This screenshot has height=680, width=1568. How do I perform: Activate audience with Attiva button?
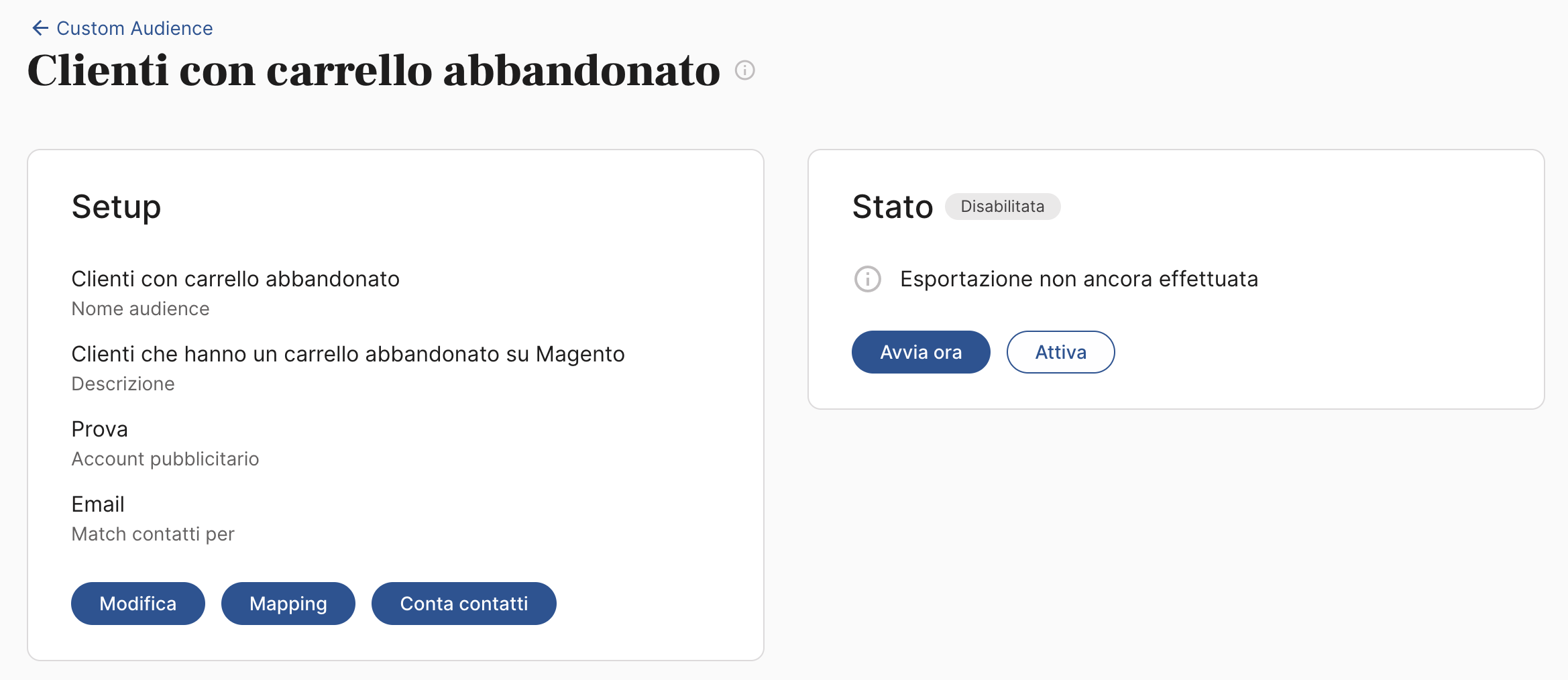coord(1061,352)
